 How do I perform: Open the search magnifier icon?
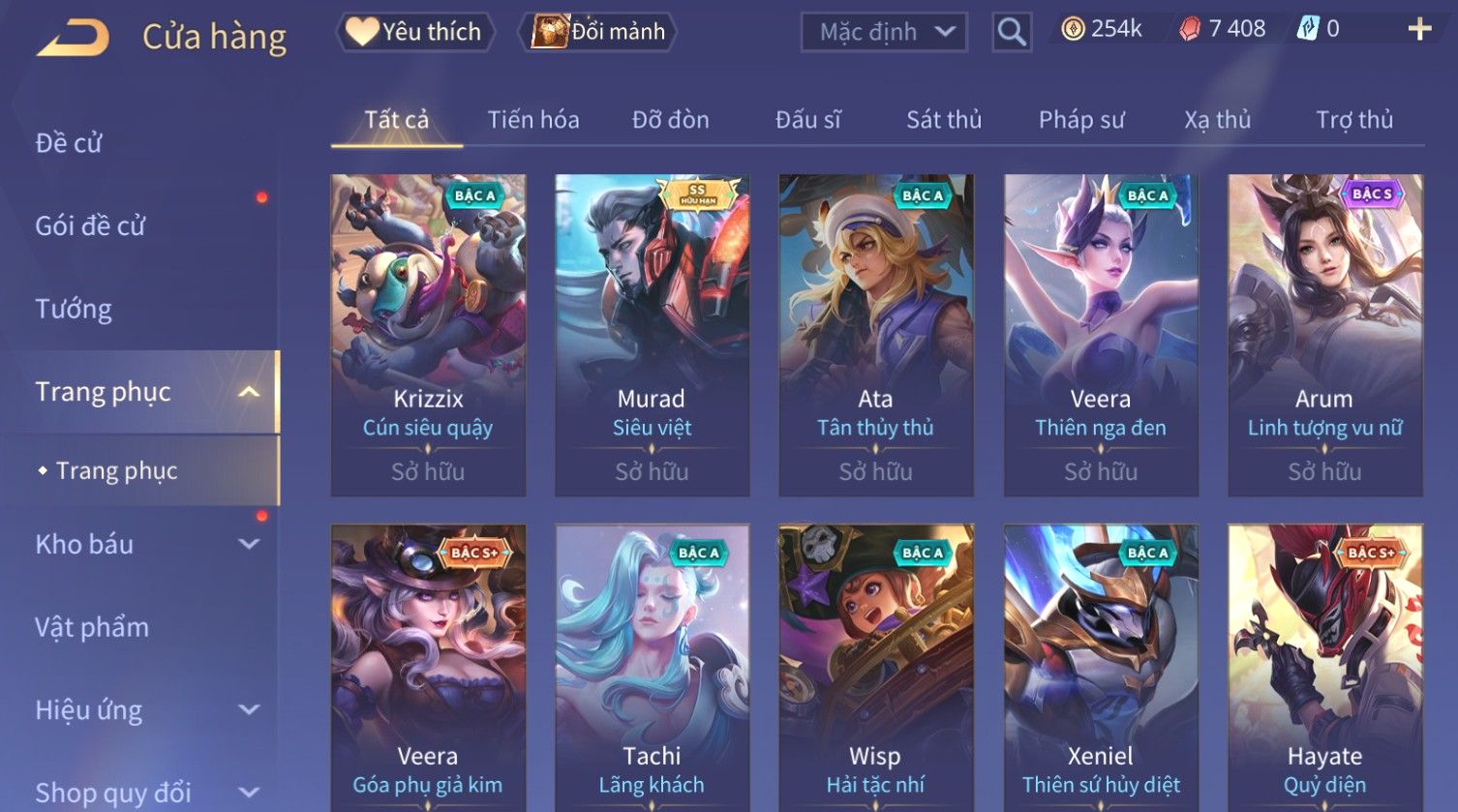1012,32
